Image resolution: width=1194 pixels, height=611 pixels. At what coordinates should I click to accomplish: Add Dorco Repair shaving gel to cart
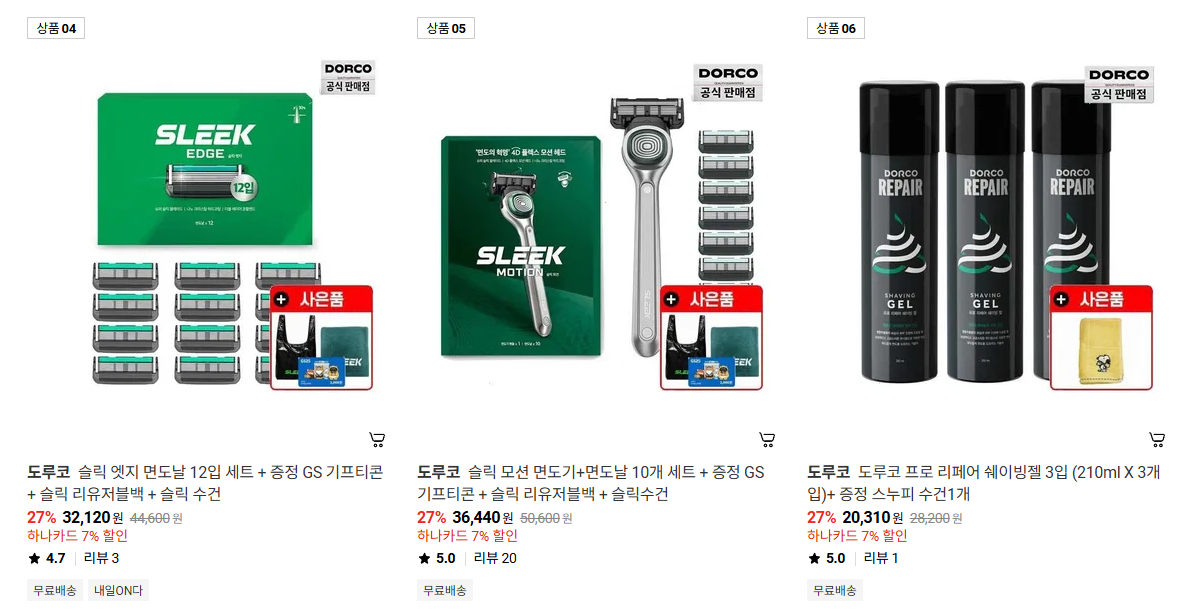click(x=1157, y=440)
